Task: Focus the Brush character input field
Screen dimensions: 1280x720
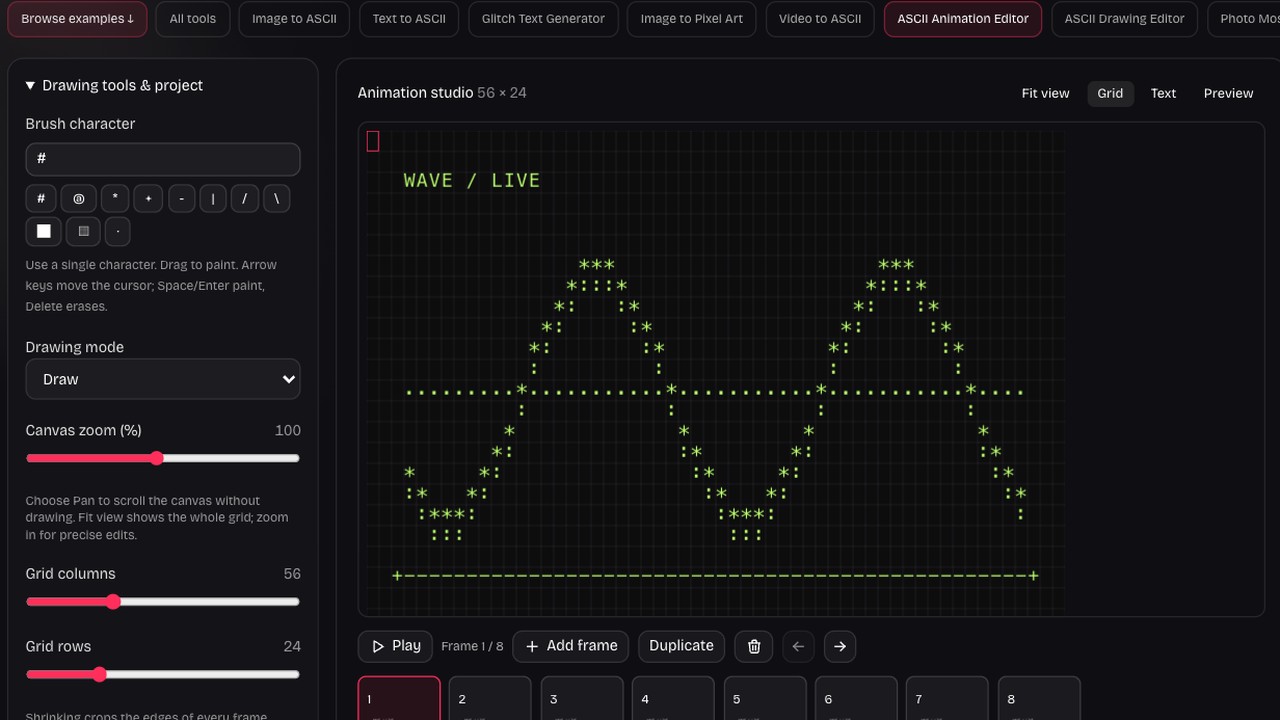Action: pos(163,160)
